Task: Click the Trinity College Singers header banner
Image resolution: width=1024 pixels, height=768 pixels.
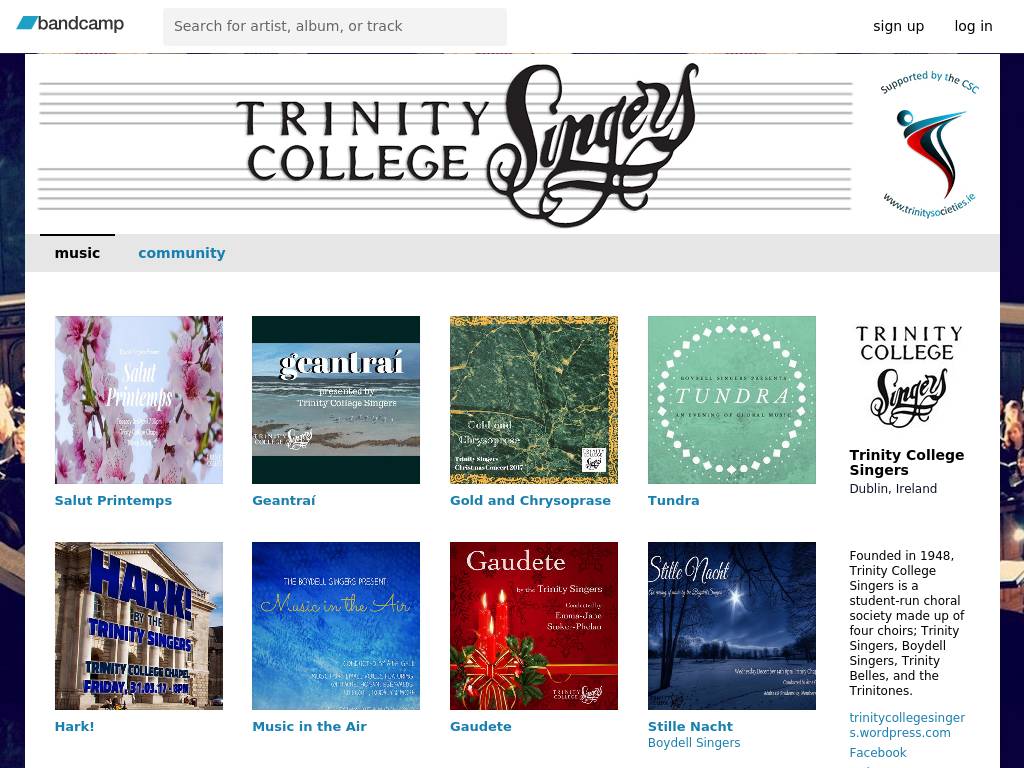Action: pyautogui.click(x=445, y=145)
